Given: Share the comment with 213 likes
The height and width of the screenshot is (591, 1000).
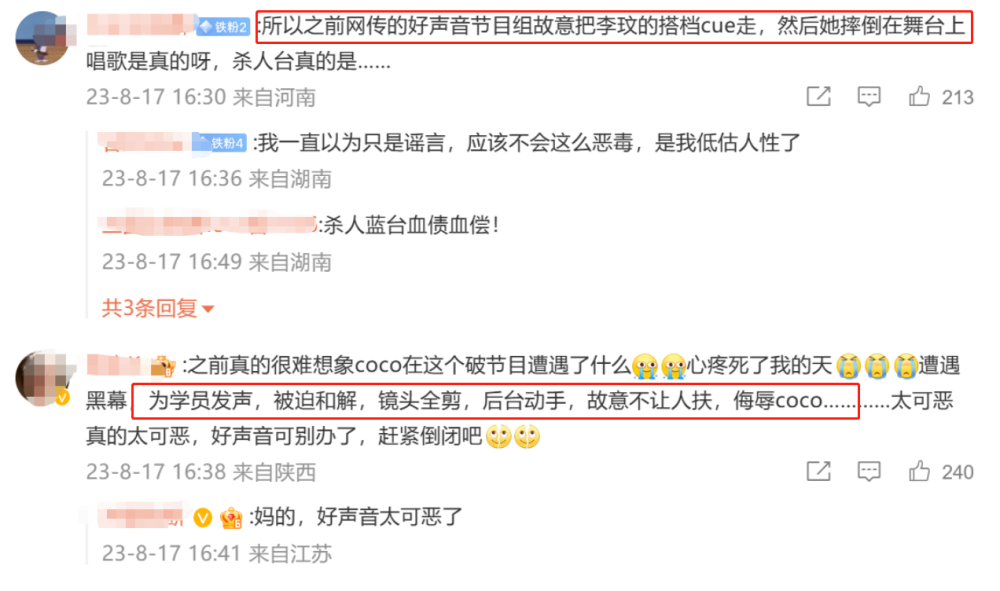Looking at the screenshot, I should coord(818,97).
